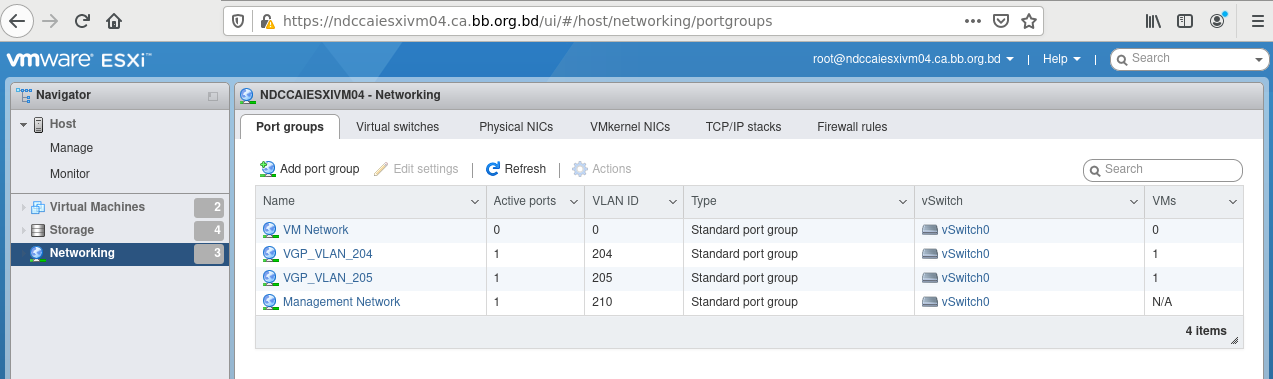
Task: Open the VGP_VLAN_204 port group link
Action: coord(327,254)
